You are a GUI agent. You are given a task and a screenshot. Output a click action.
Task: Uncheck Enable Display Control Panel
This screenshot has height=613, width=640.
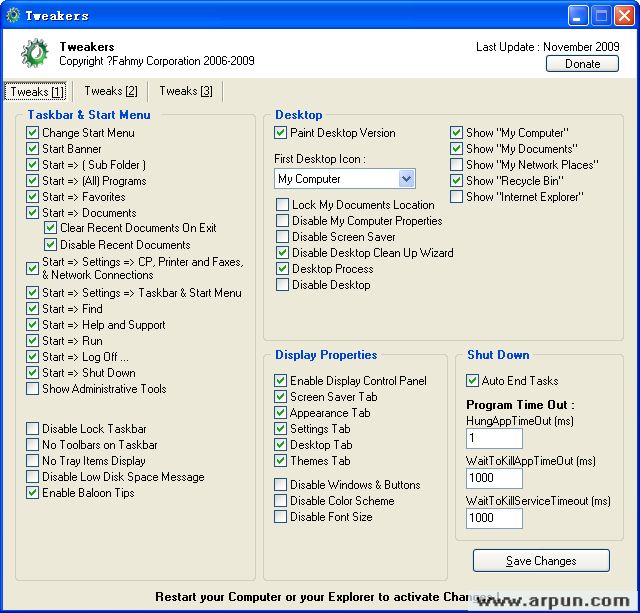point(280,381)
